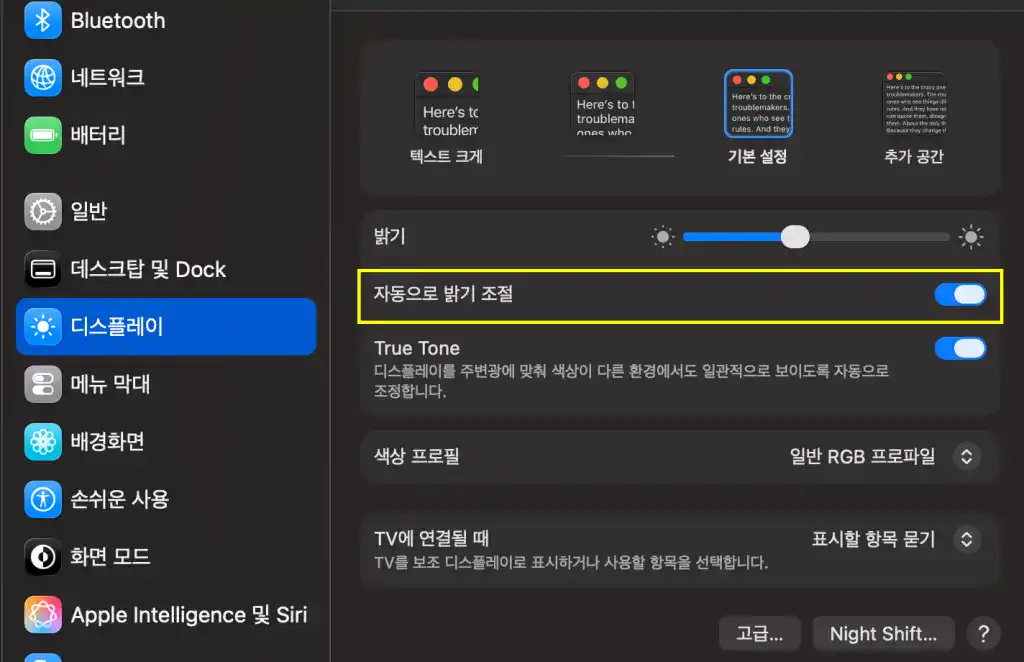Open 메뉴 막대 settings
Screen dimensions: 1024x662
[x=166, y=384]
